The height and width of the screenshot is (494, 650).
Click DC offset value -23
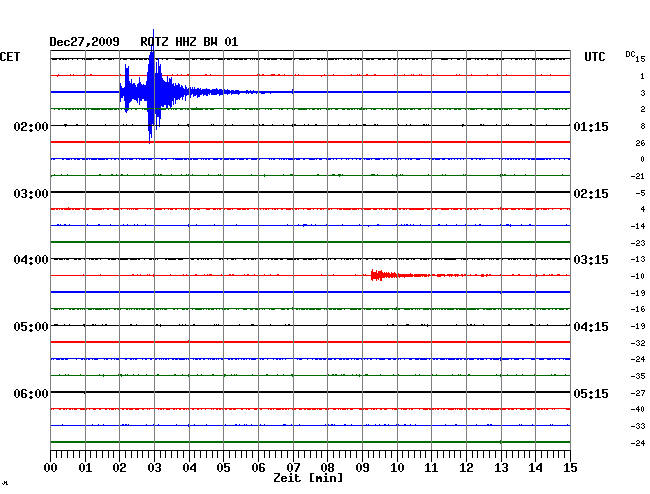pyautogui.click(x=638, y=243)
